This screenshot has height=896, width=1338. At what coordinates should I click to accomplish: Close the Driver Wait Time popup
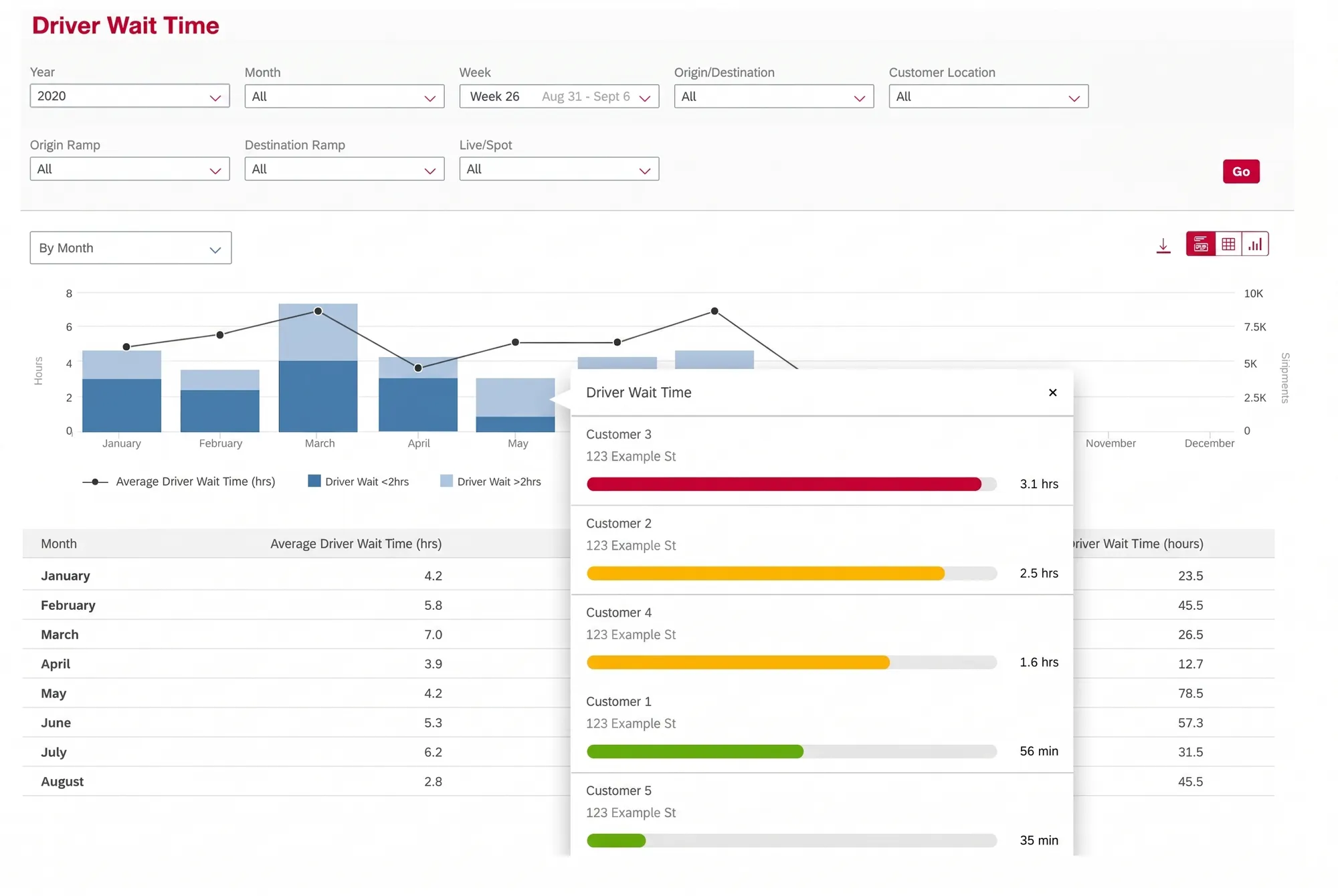pos(1052,393)
